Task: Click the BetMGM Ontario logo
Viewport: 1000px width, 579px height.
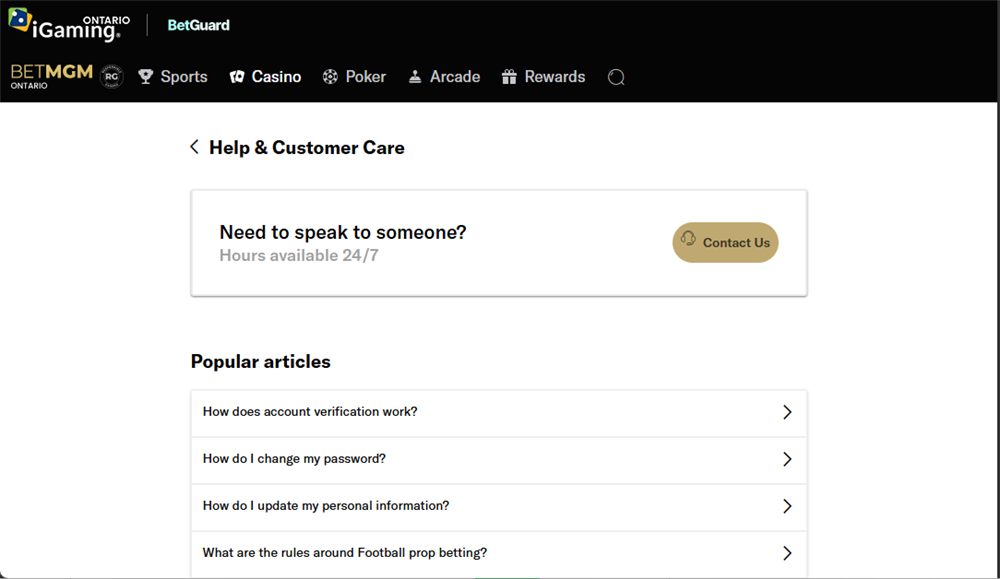Action: tap(52, 76)
